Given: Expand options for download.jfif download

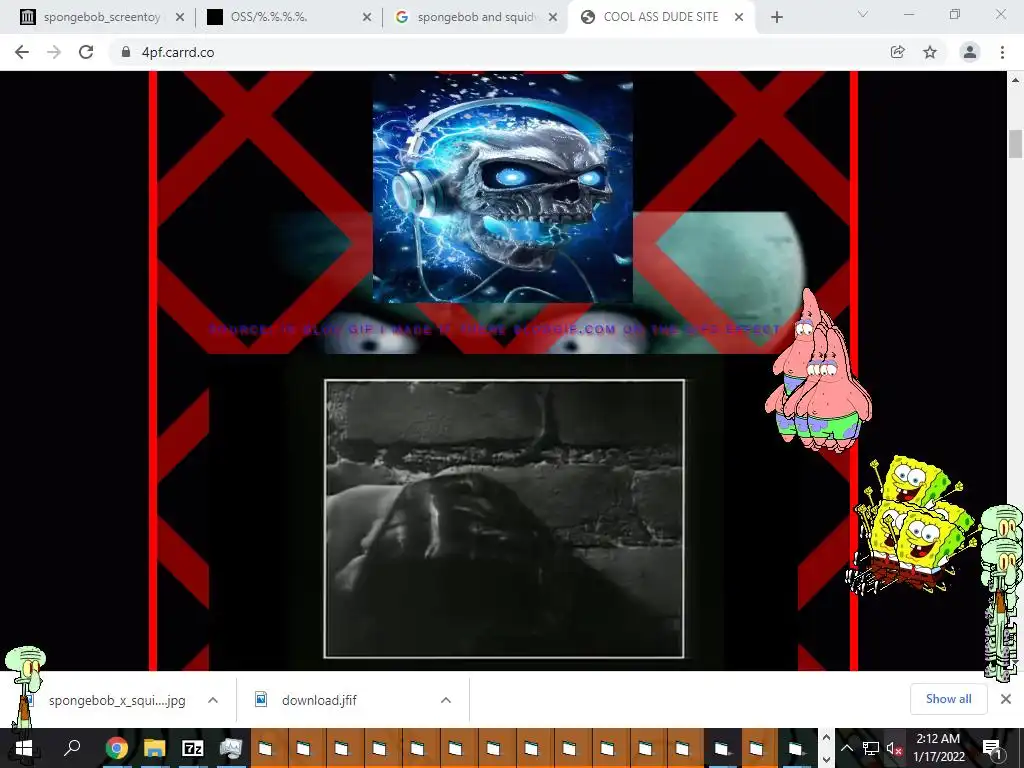Looking at the screenshot, I should 446,700.
